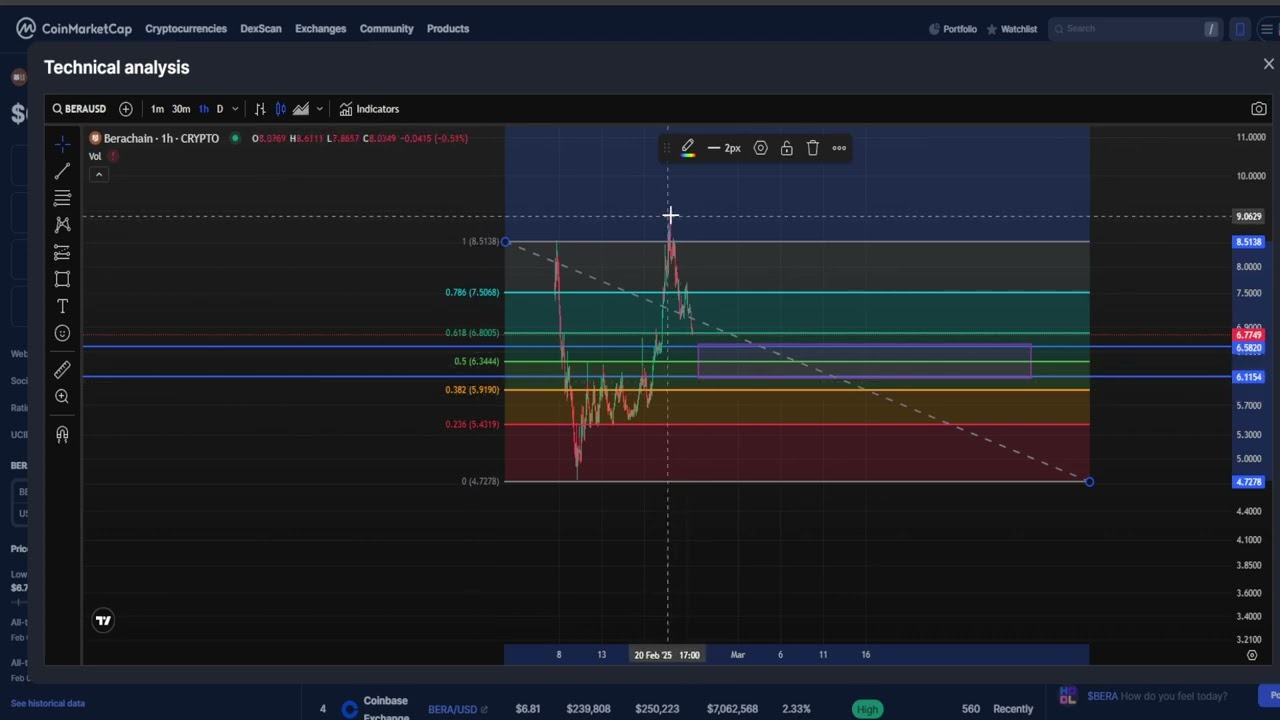Expand the timeframe interval dropdown
The height and width of the screenshot is (720, 1280).
pyautogui.click(x=235, y=109)
